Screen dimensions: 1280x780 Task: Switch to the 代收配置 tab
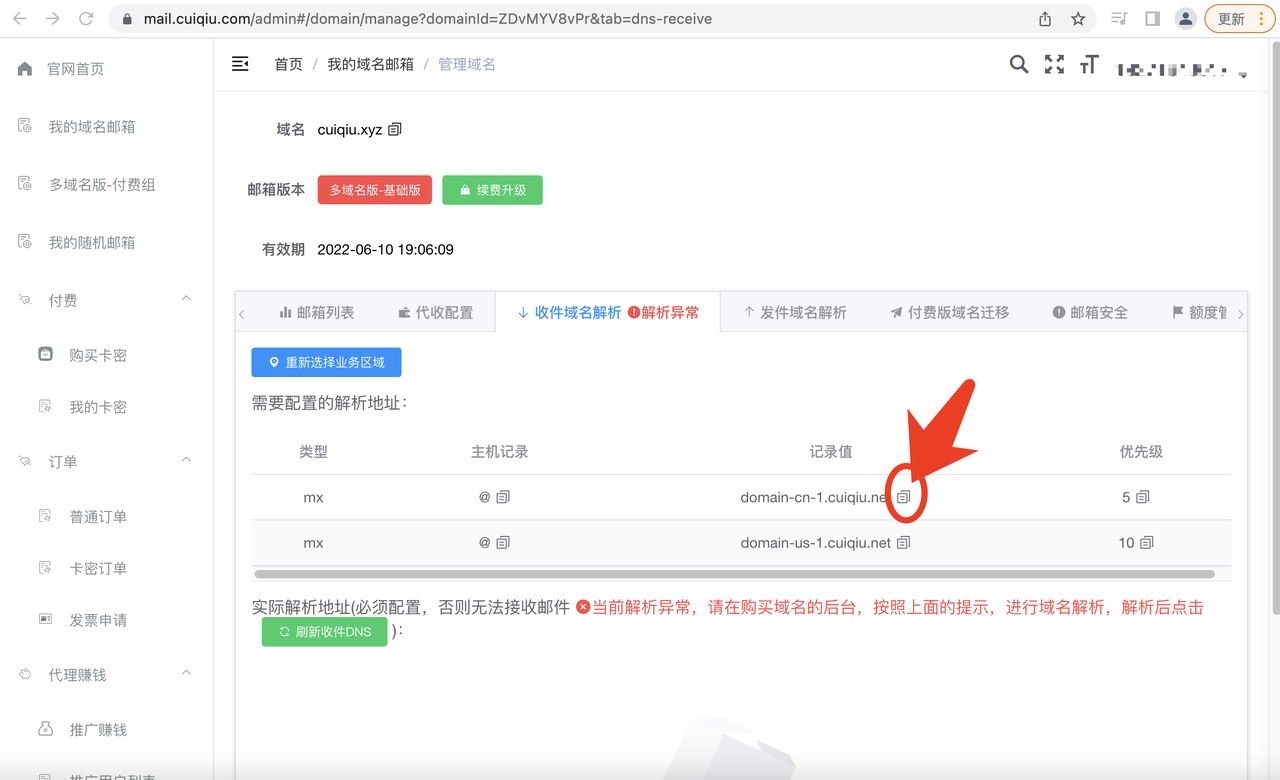coord(435,313)
